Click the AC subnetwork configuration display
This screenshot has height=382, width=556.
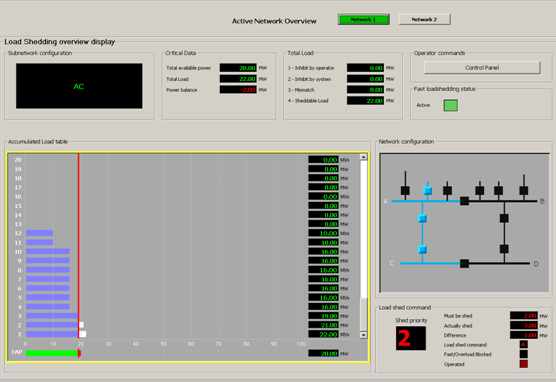79,86
